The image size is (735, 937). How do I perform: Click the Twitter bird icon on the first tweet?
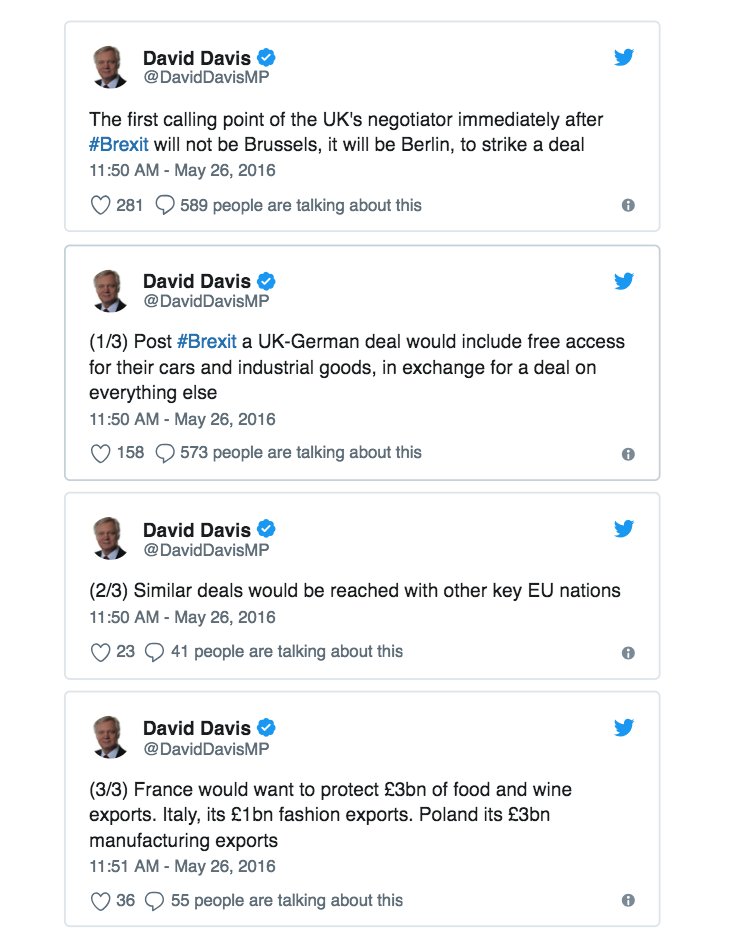click(x=623, y=57)
